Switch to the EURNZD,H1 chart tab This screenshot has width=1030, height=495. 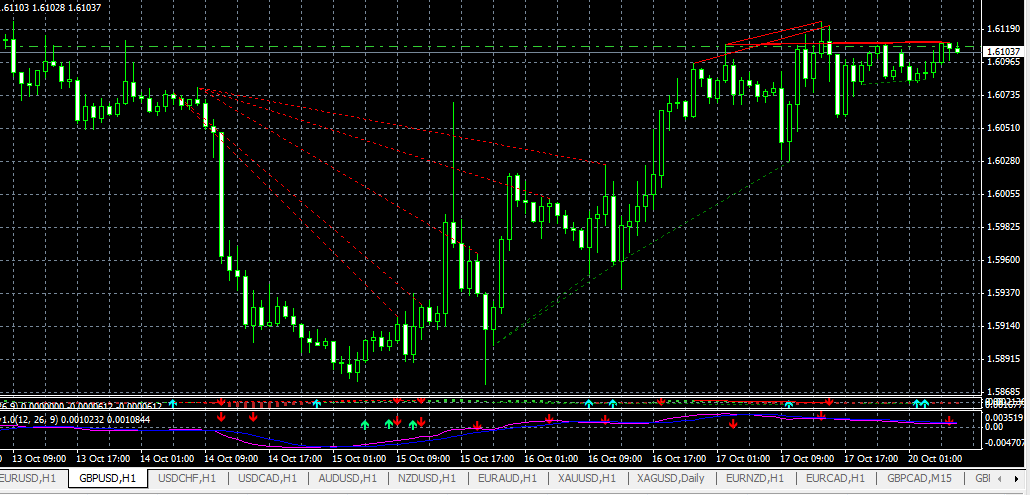pyautogui.click(x=755, y=478)
